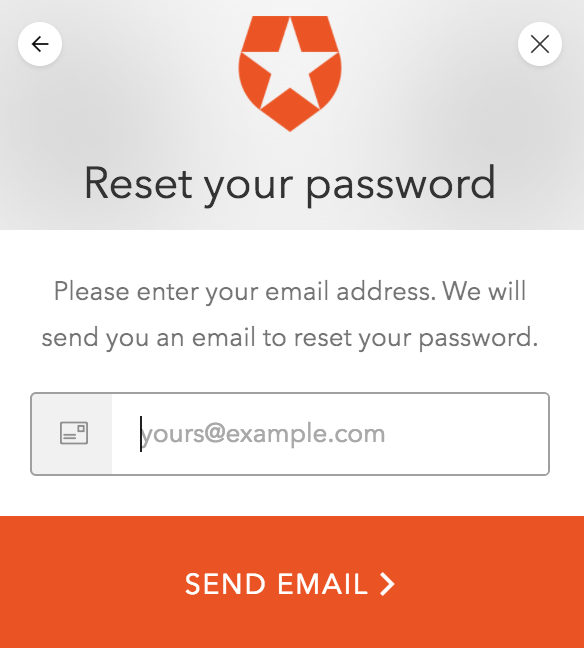
Task: Click the orange bar below SEND EMAIL text
Action: [292, 626]
